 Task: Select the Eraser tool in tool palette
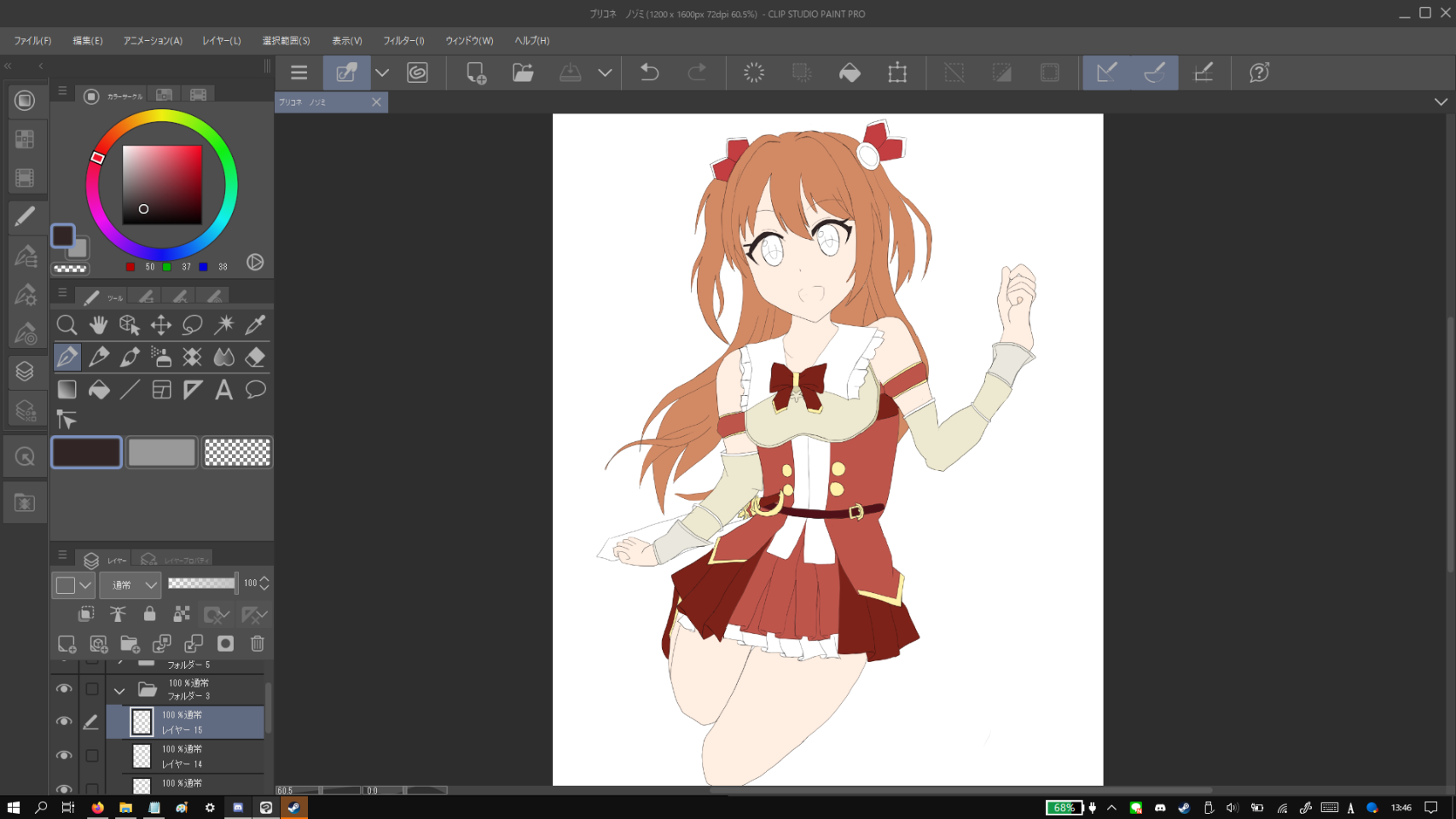(255, 357)
